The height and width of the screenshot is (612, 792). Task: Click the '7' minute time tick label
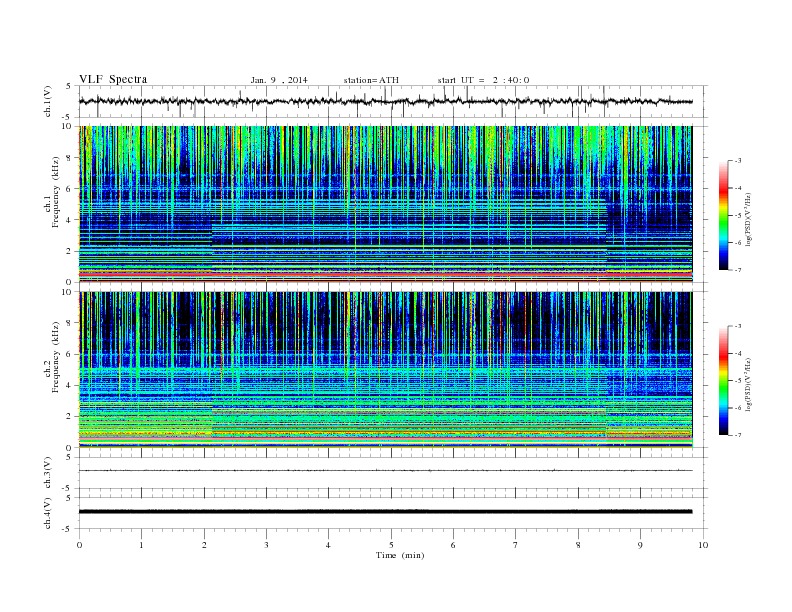coord(516,545)
